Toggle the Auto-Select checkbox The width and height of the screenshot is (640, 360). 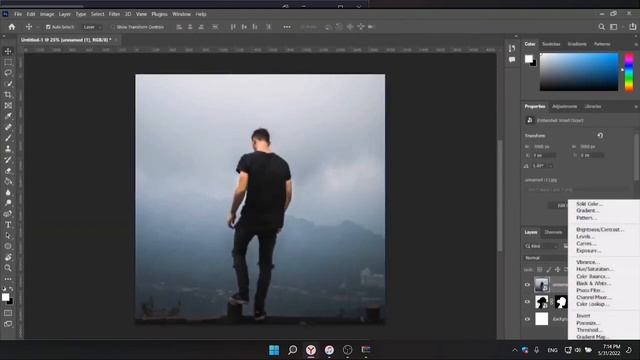(x=48, y=27)
